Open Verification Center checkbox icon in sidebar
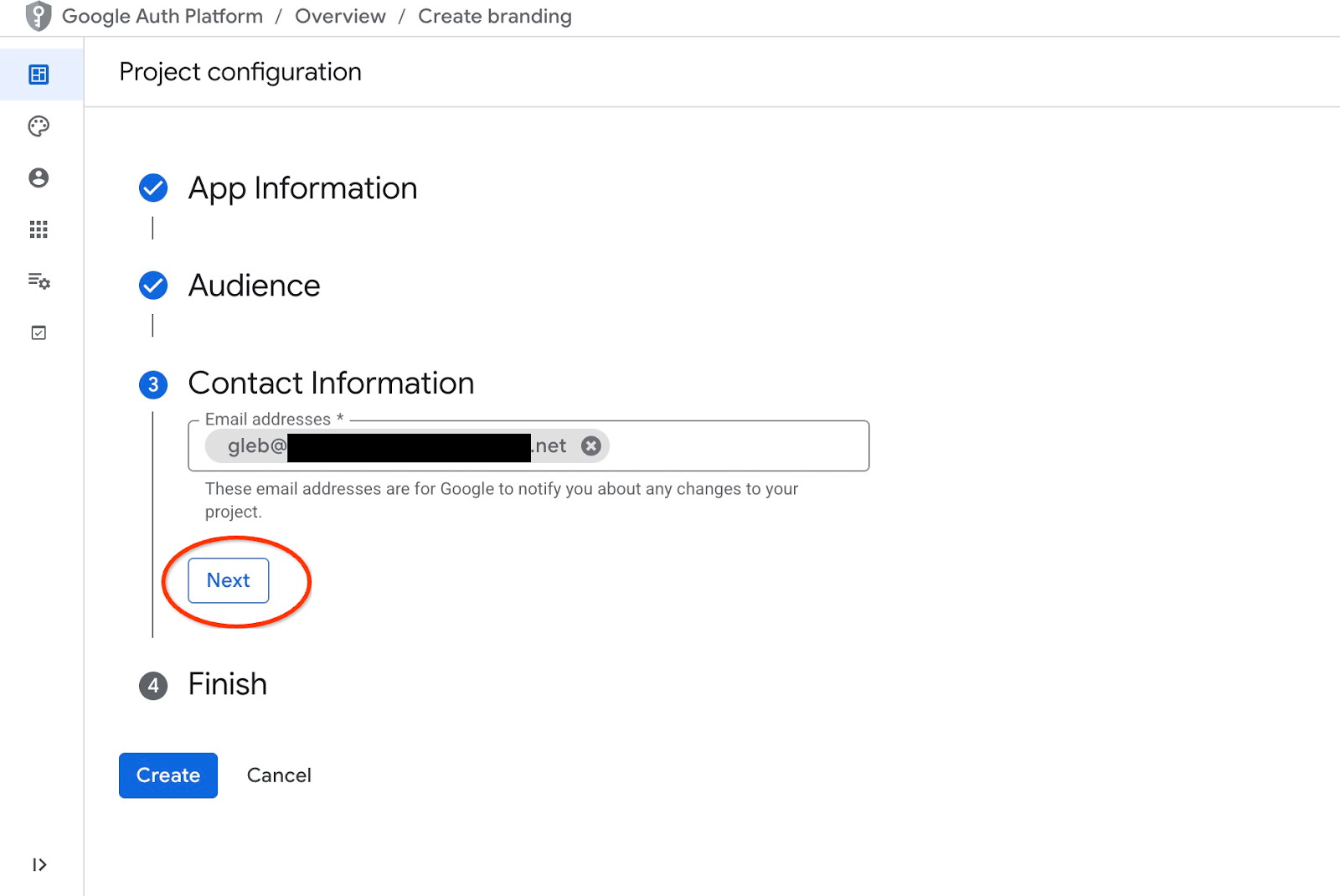The image size is (1340, 896). point(39,333)
